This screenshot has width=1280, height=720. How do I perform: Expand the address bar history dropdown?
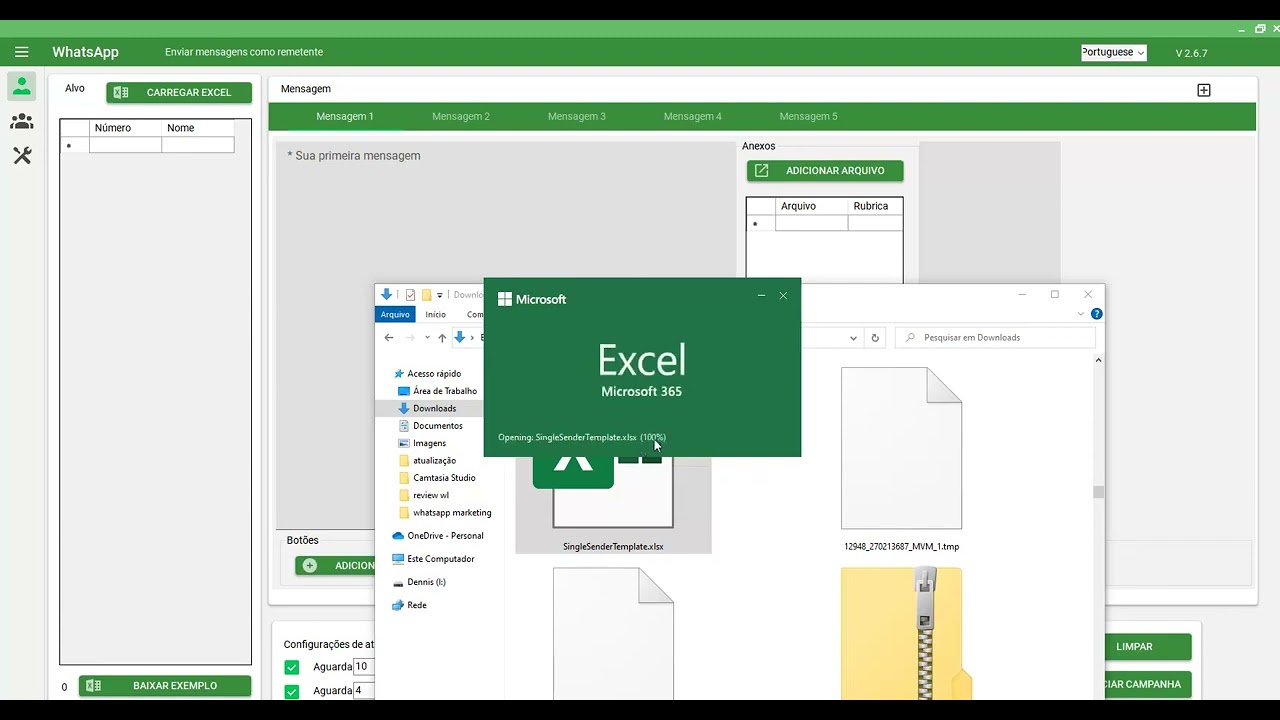(x=853, y=338)
